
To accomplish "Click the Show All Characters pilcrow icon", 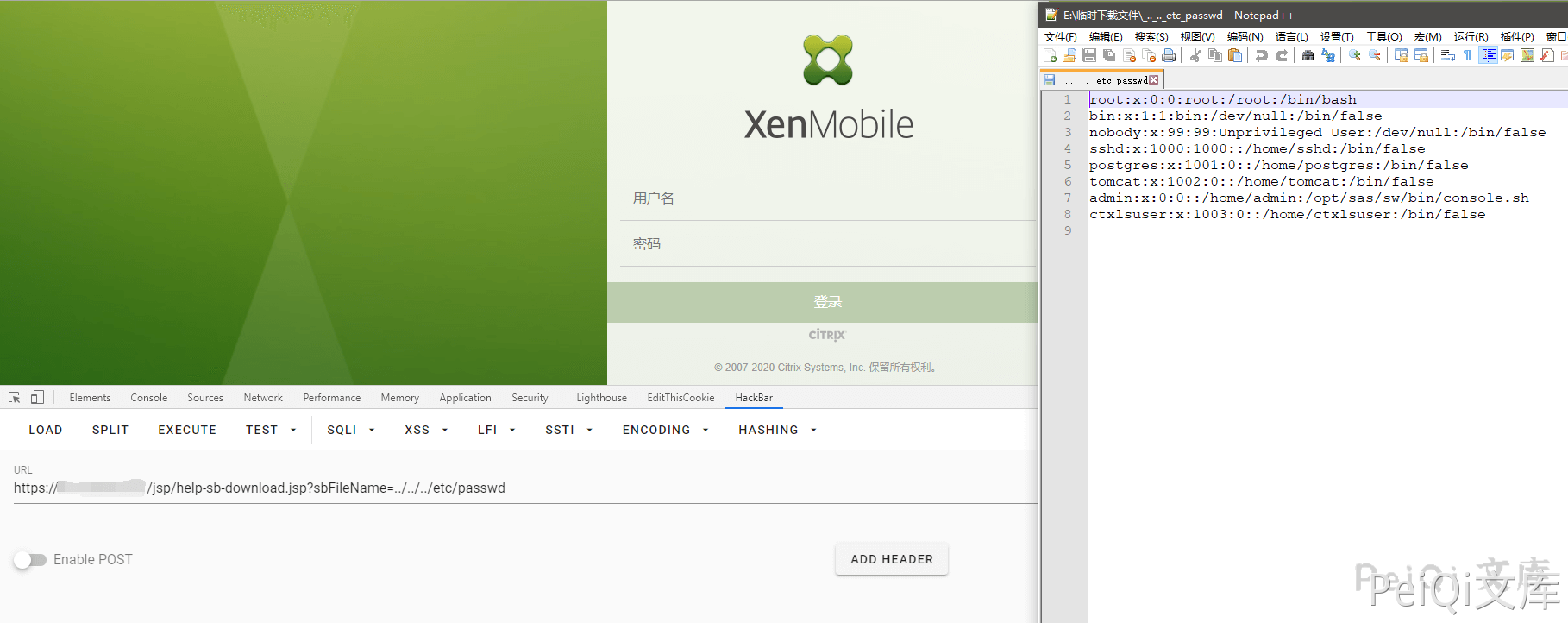I will (1467, 56).
